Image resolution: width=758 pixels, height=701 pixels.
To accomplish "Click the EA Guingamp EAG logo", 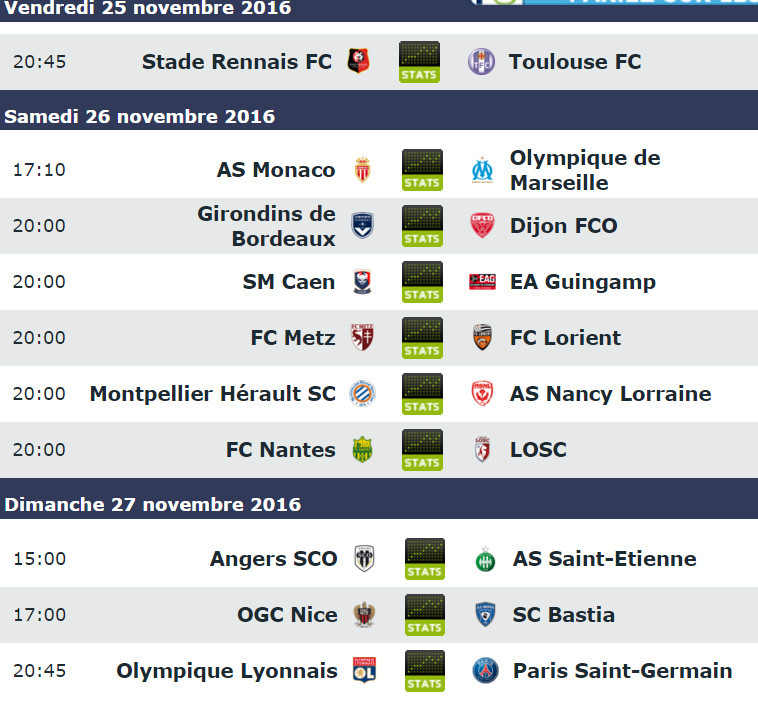I will pyautogui.click(x=482, y=281).
